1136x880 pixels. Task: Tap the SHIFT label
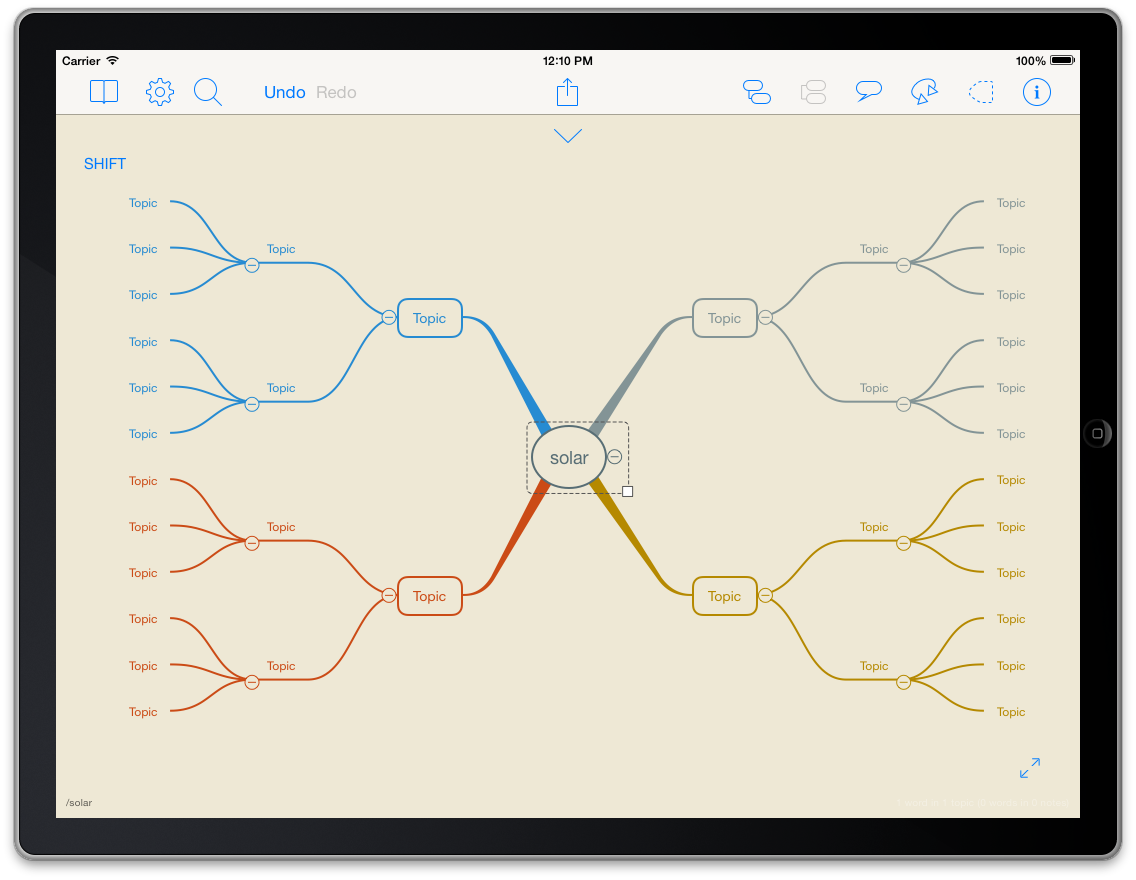(105, 164)
